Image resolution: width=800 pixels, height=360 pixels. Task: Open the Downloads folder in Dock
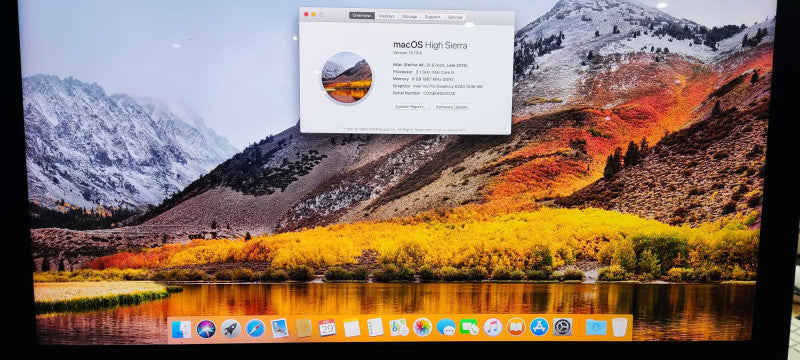596,327
